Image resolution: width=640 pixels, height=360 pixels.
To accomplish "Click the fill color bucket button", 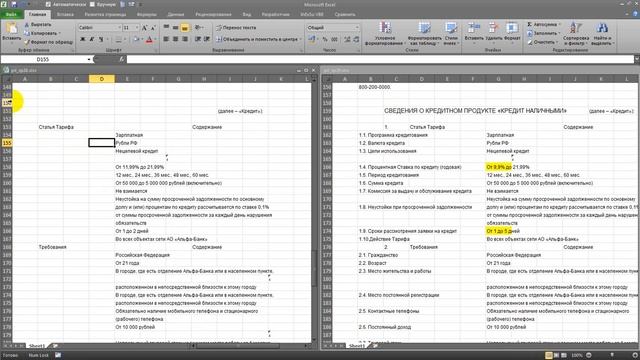I will tap(136, 39).
